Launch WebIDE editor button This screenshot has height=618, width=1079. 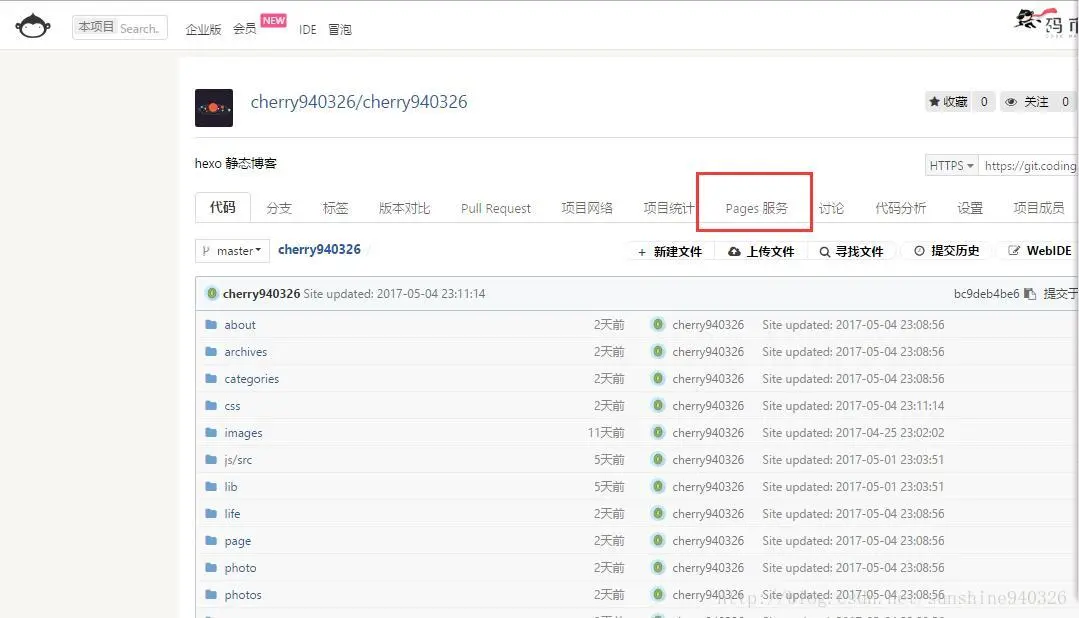tap(1040, 251)
